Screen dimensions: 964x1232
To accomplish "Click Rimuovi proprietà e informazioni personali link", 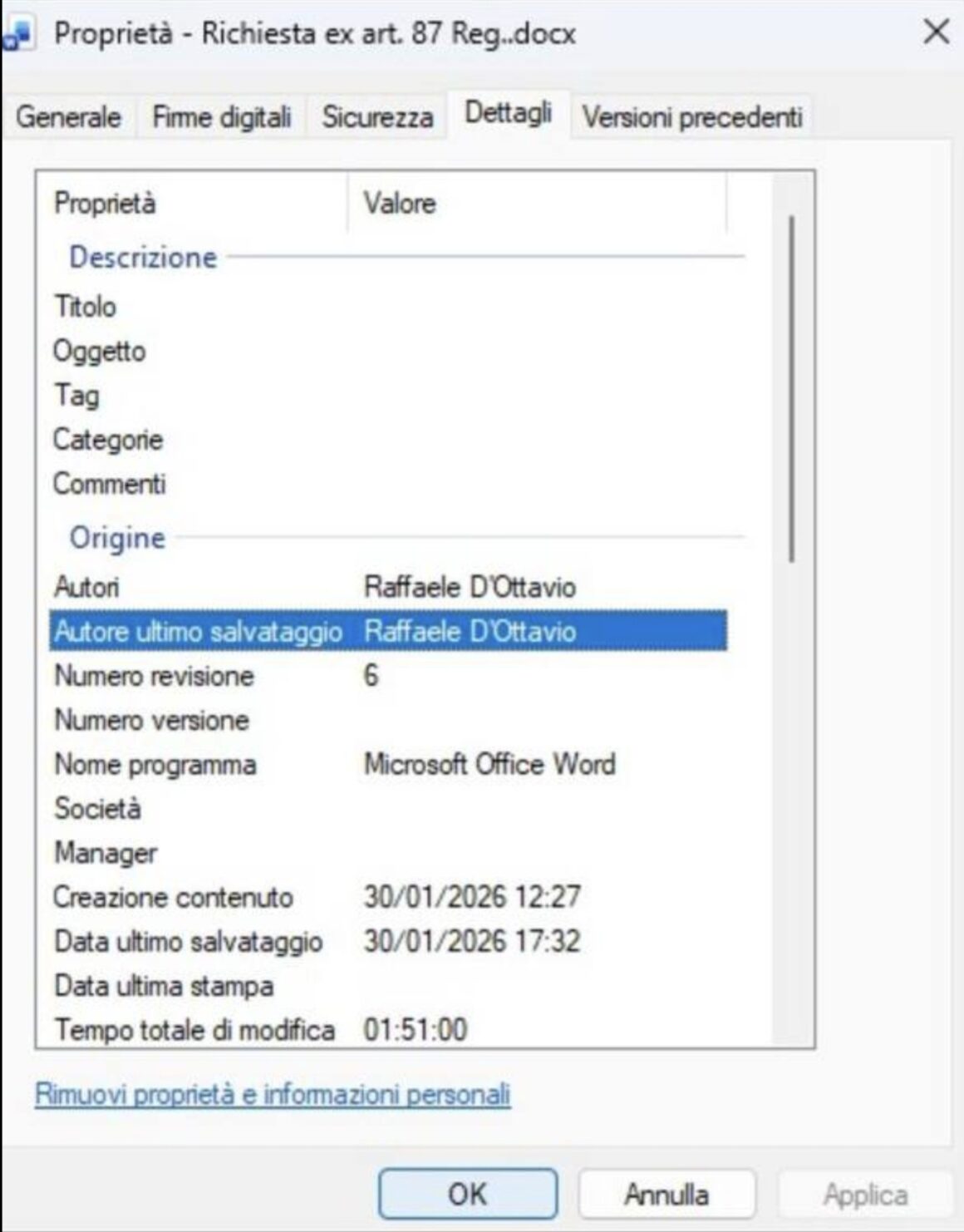I will click(273, 1094).
